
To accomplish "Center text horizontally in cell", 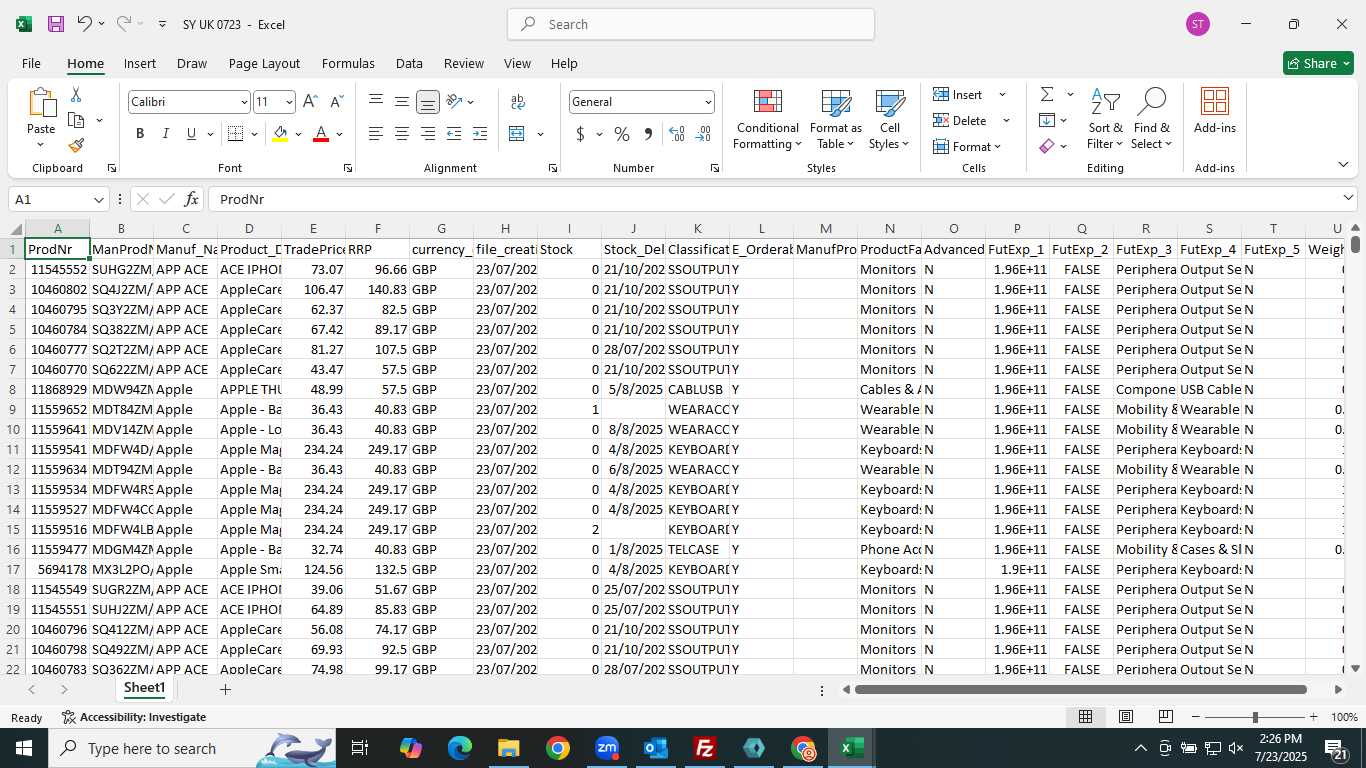I will (x=401, y=134).
